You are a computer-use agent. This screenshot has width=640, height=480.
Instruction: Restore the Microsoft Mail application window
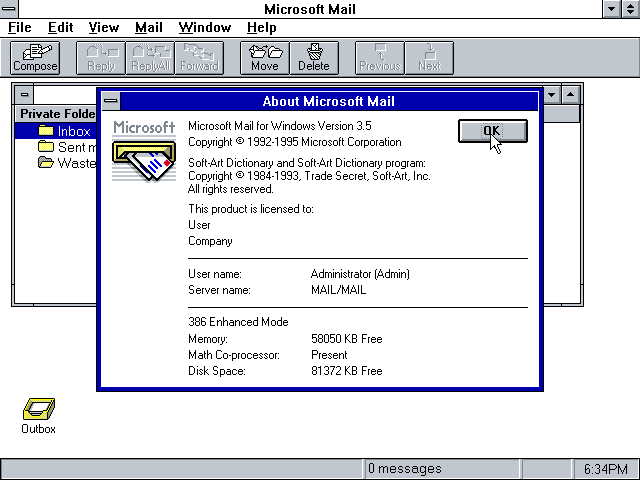(631, 9)
